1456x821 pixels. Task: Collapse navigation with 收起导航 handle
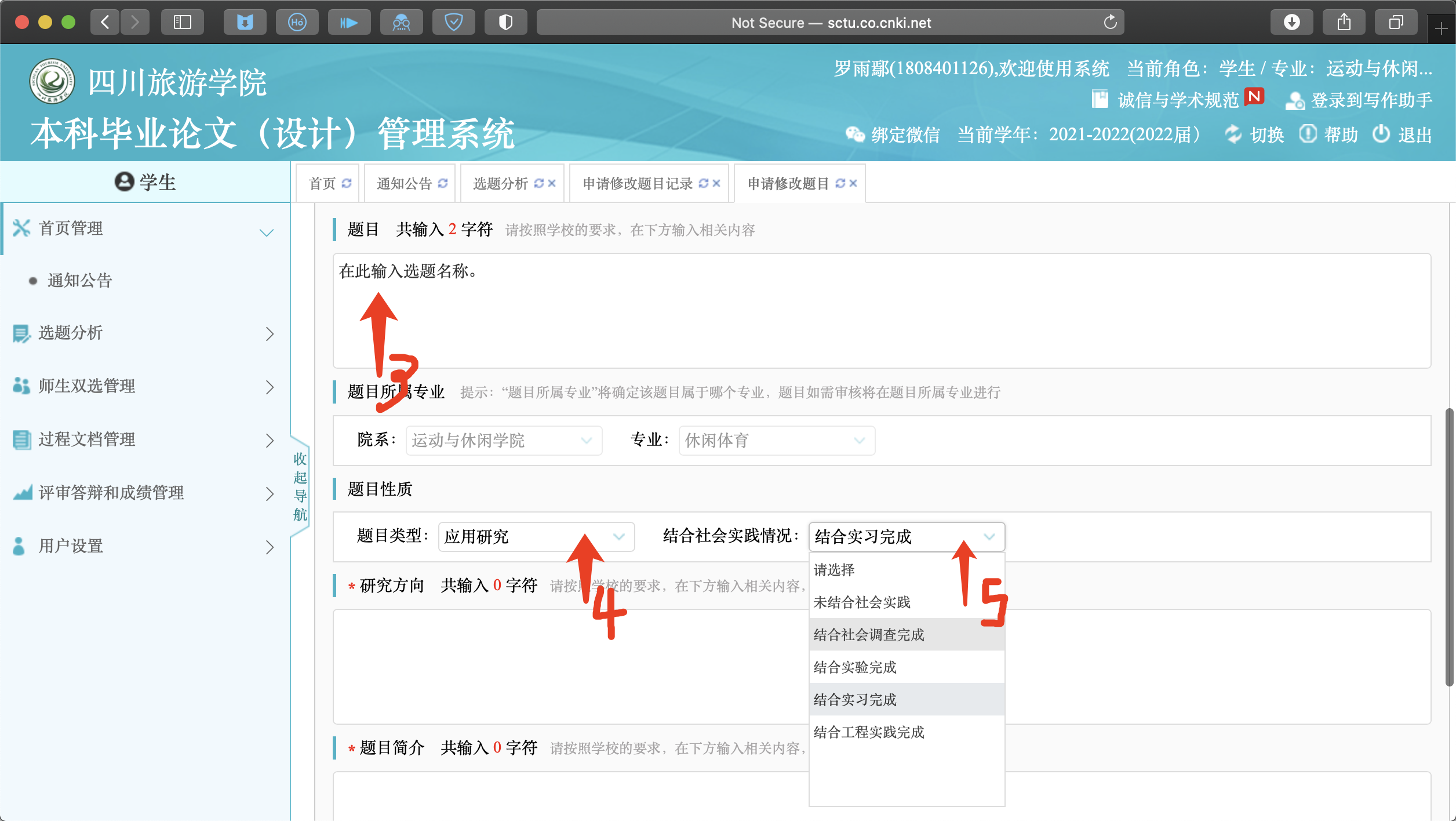[x=300, y=486]
